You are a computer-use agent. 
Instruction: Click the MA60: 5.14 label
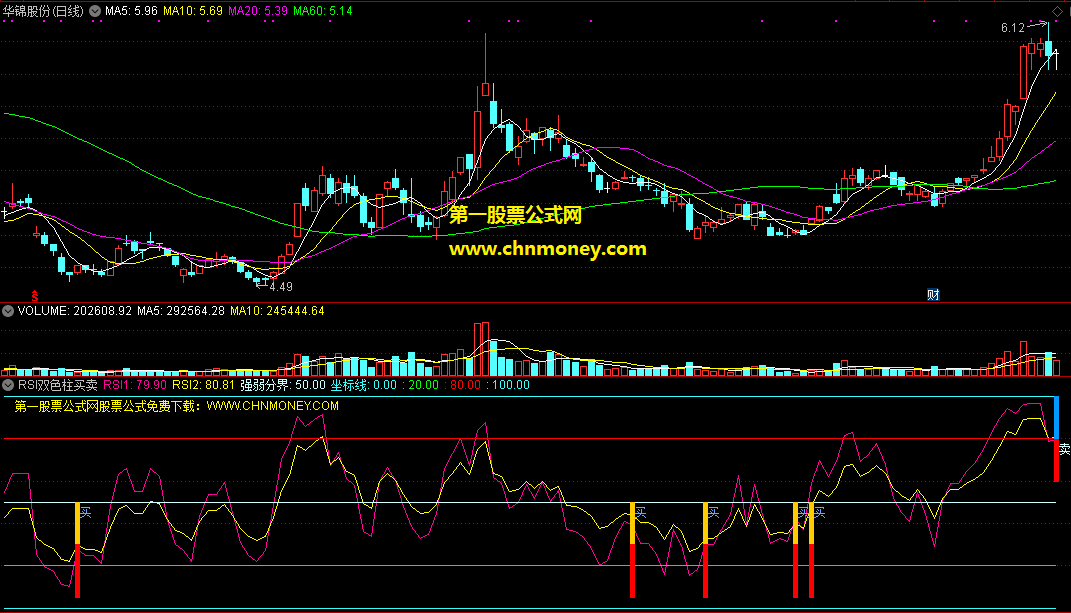coord(322,11)
